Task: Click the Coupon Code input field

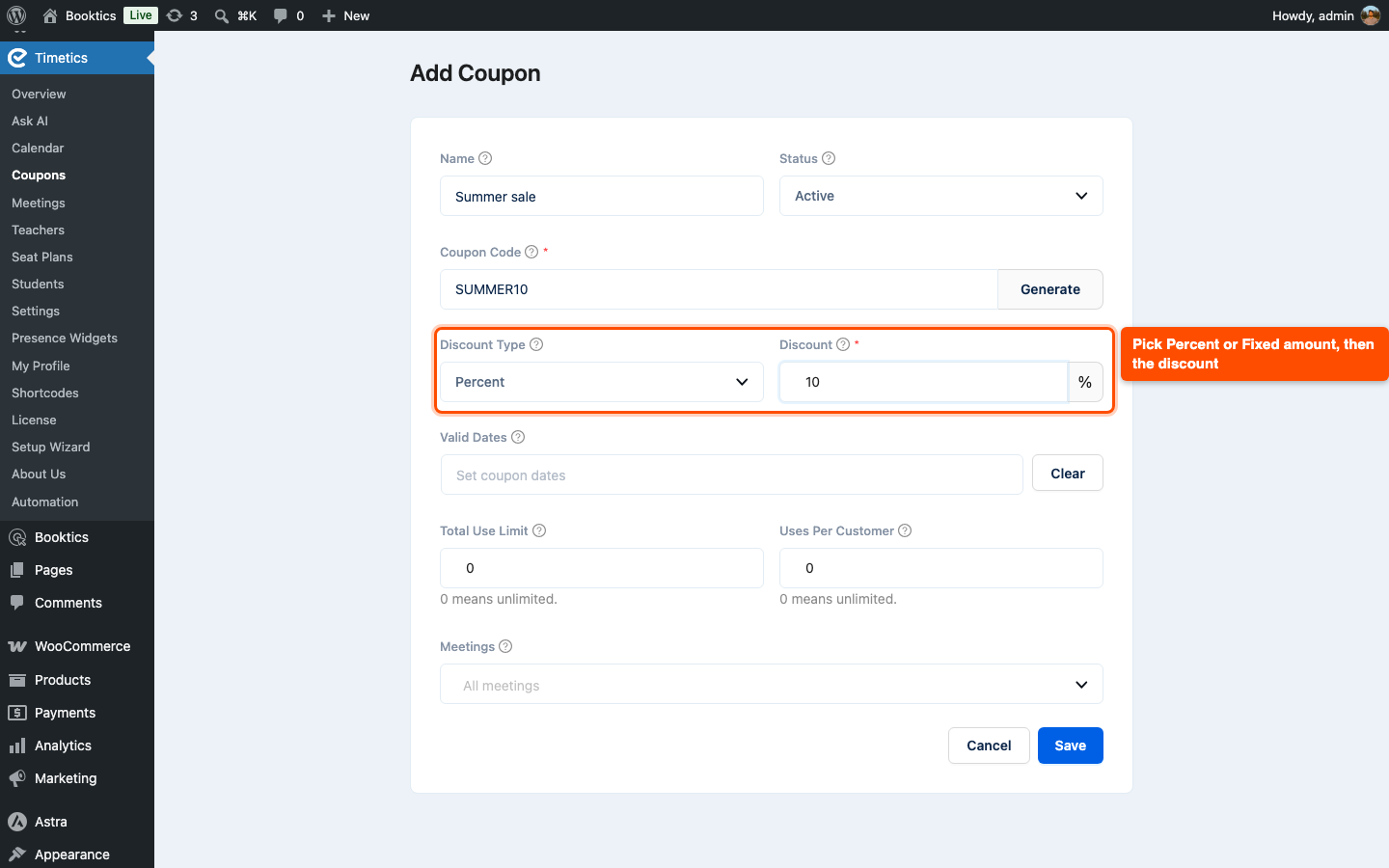Action: (x=719, y=289)
